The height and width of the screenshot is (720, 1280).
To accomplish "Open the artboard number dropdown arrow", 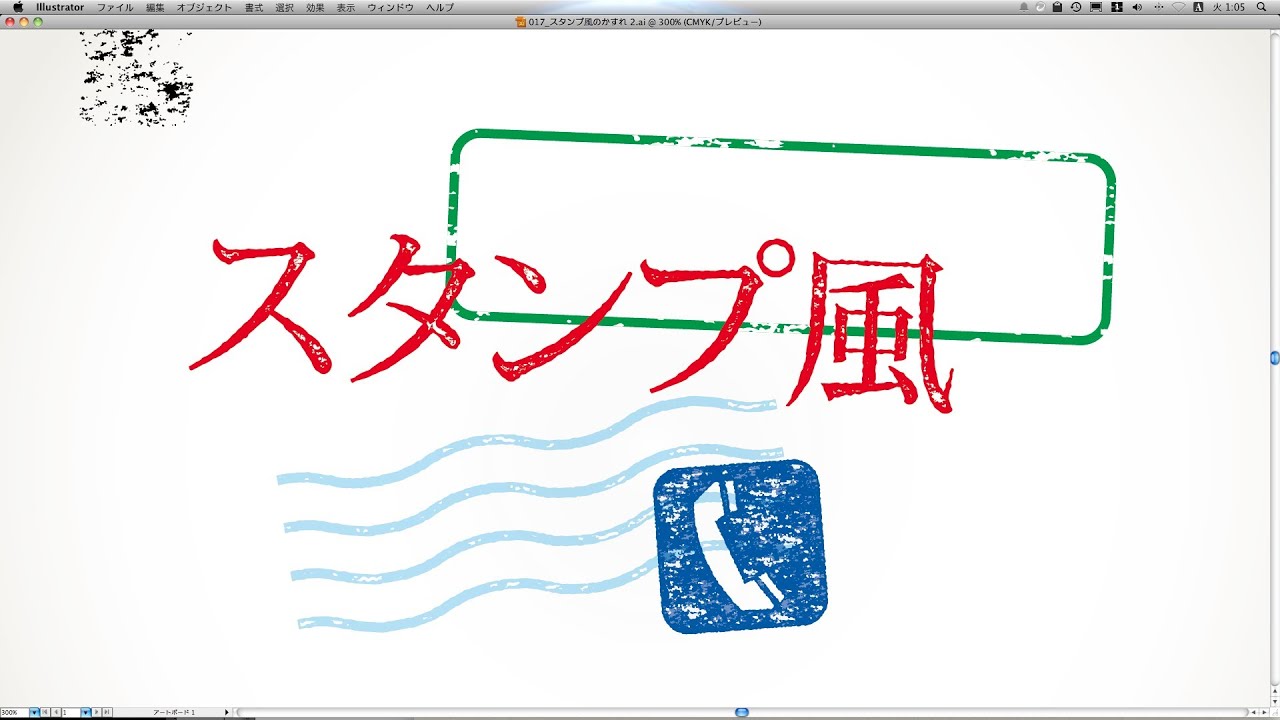I will [86, 712].
